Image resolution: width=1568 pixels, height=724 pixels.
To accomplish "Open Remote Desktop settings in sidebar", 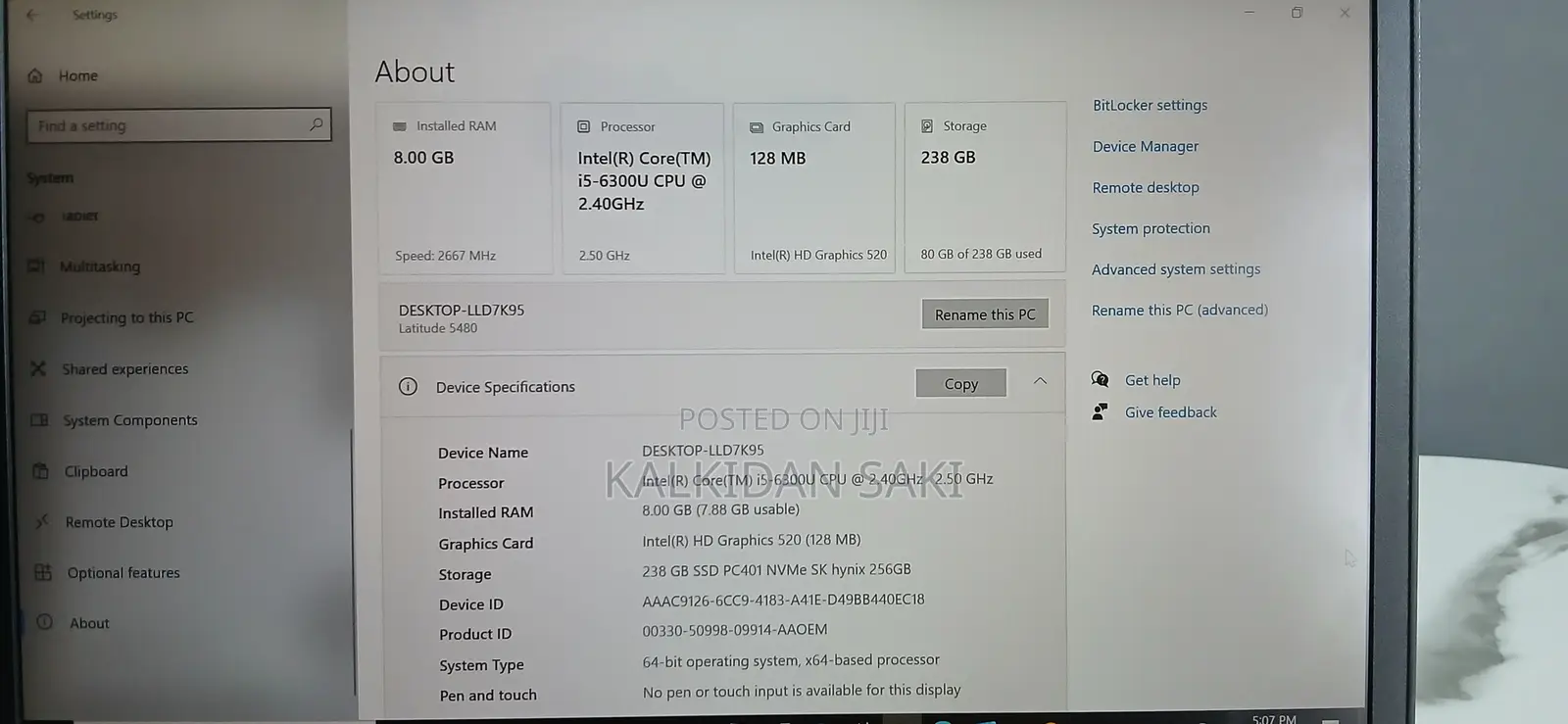I will pos(119,522).
